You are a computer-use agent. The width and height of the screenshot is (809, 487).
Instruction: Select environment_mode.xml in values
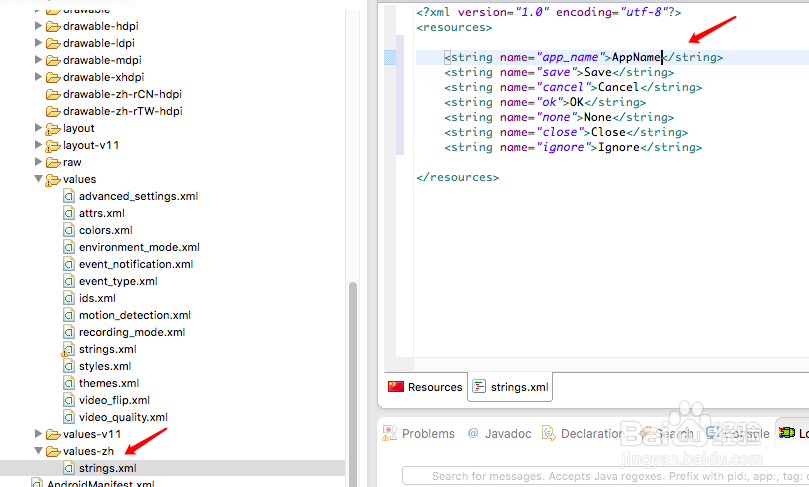(x=139, y=247)
